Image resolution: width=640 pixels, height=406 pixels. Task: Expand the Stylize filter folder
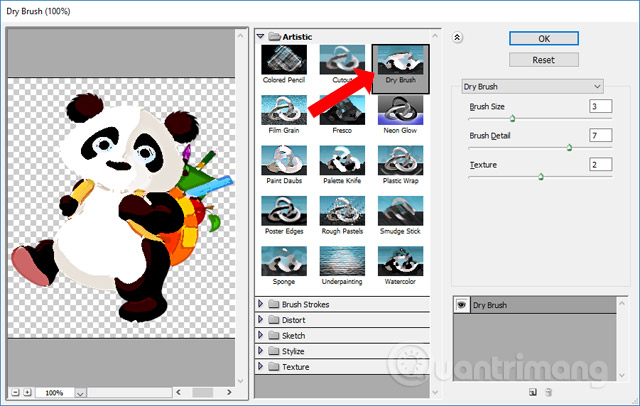coord(260,351)
